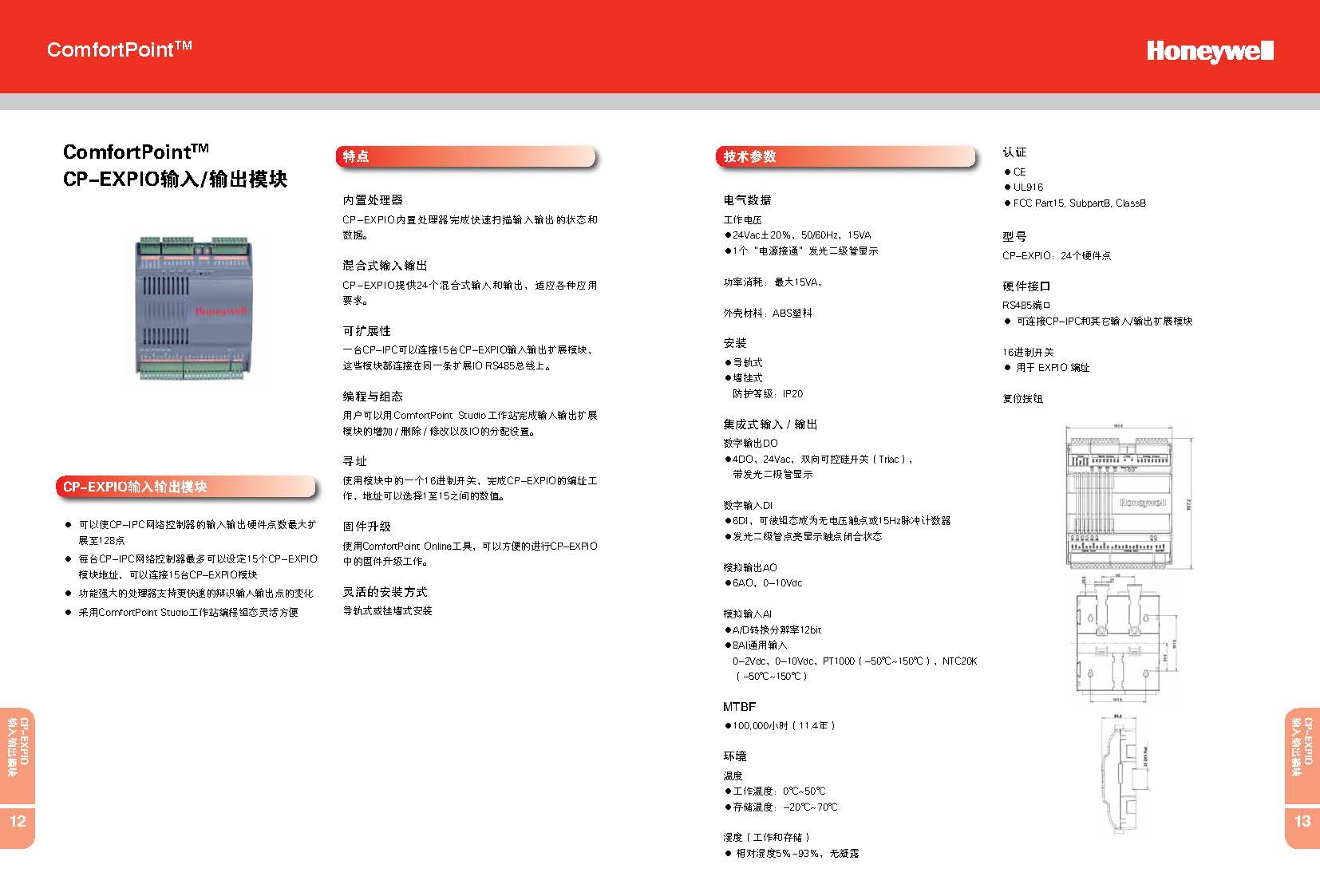Click the right side CP-EXPIO vertical tab label
Image resolution: width=1320 pixels, height=896 pixels.
(x=1302, y=747)
